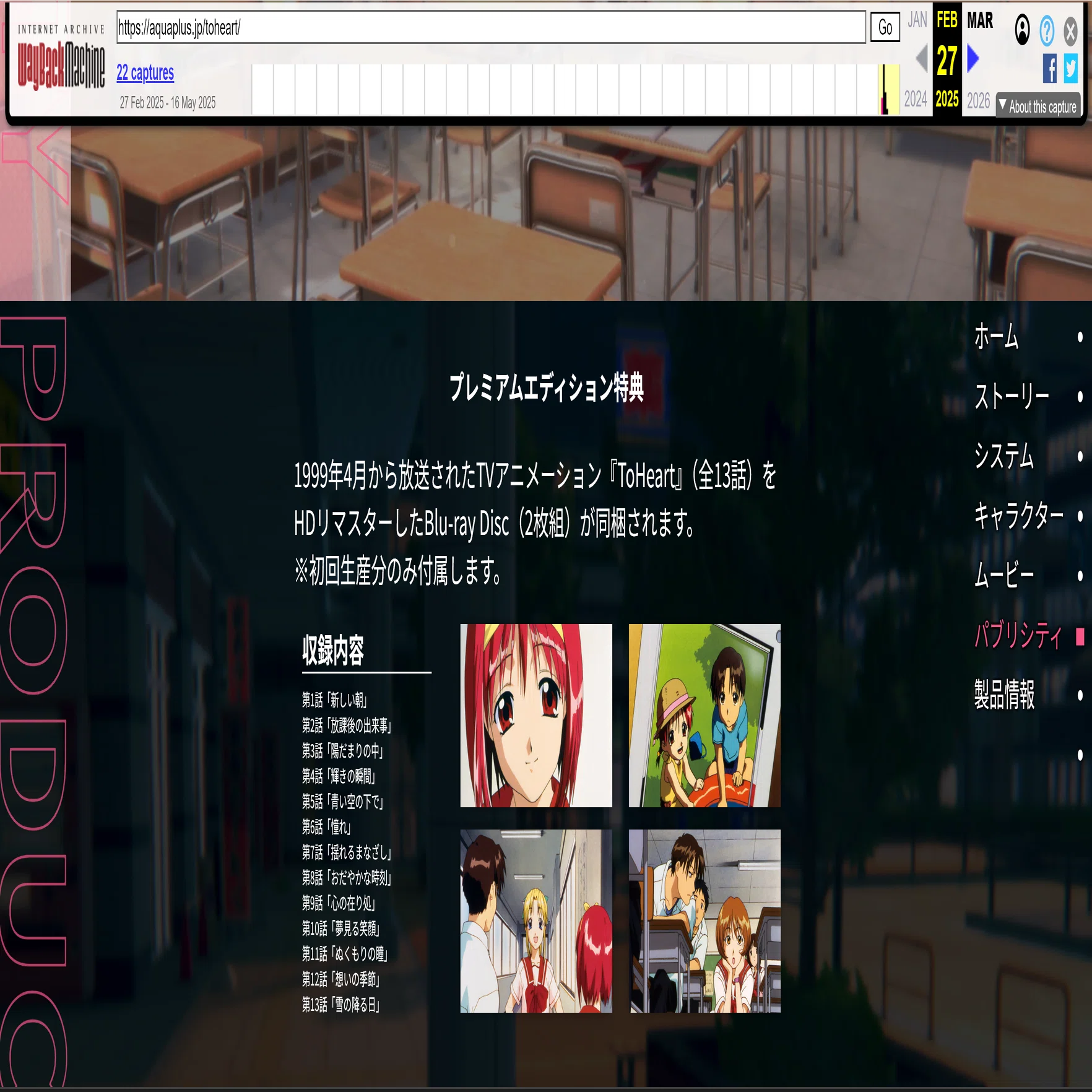Click the 27 Feb 2025 - 16 May 2025 range text

coord(168,103)
